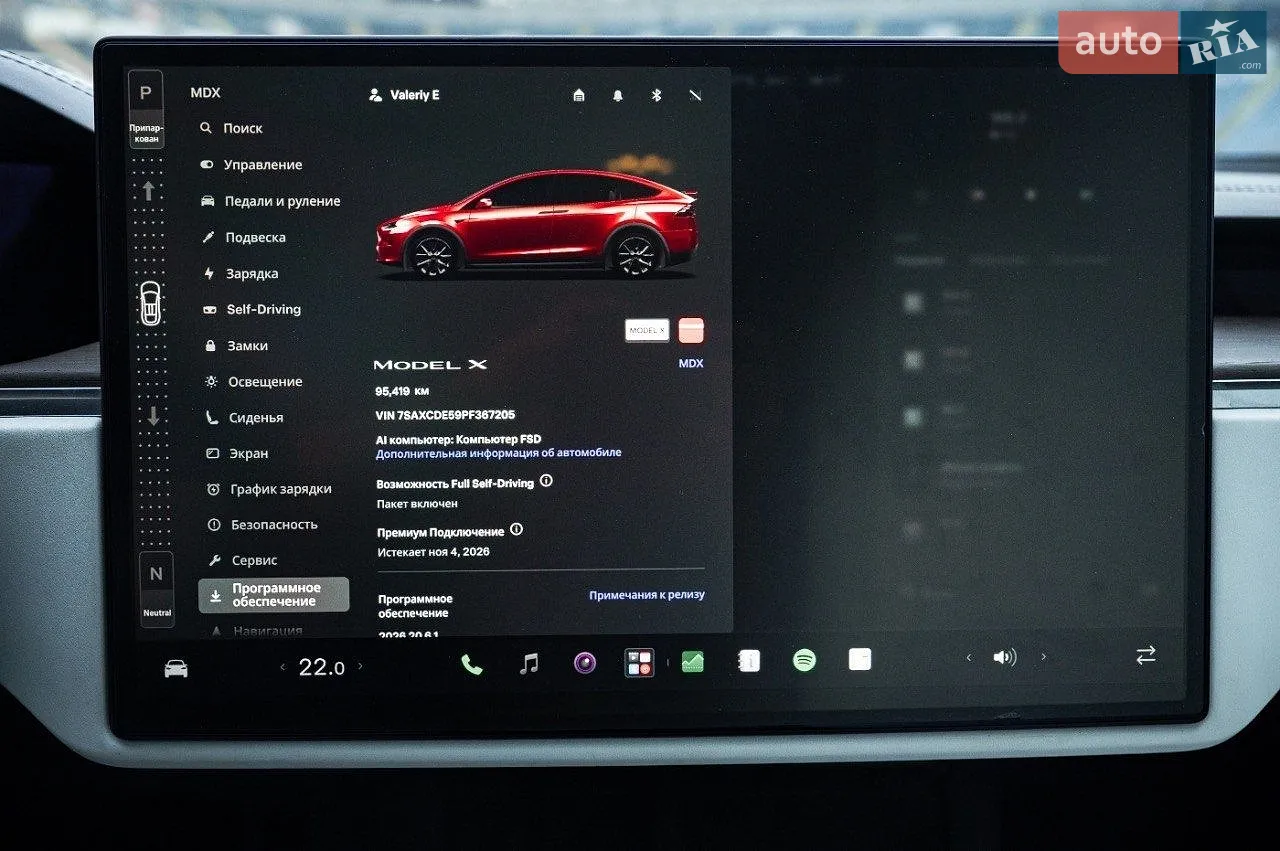Open the phone app in the bottom bar
The image size is (1280, 851).
[471, 663]
